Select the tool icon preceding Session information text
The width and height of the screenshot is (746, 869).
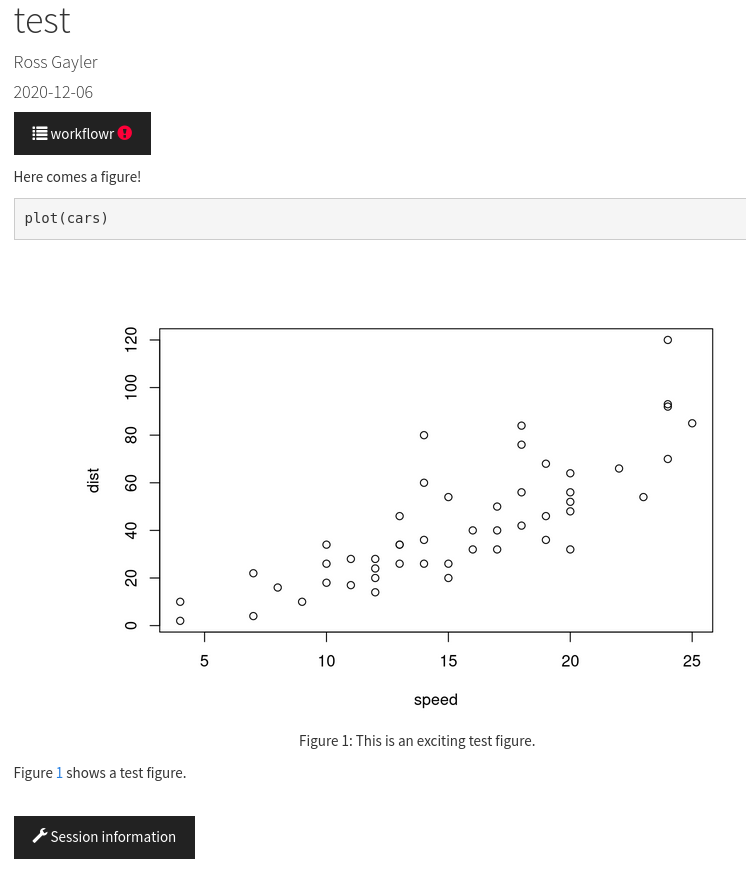click(39, 836)
